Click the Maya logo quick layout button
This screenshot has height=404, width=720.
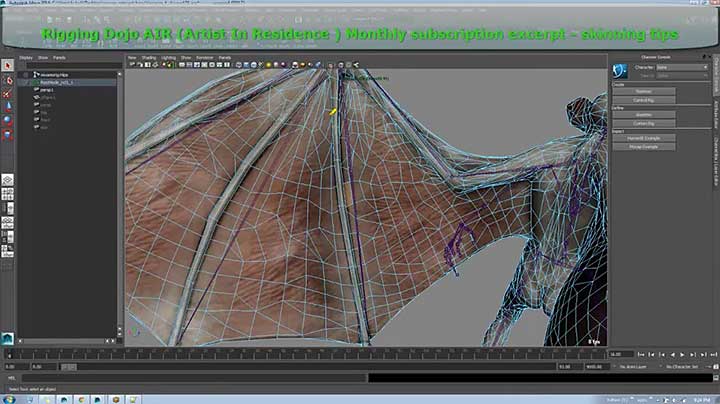[x=7, y=338]
